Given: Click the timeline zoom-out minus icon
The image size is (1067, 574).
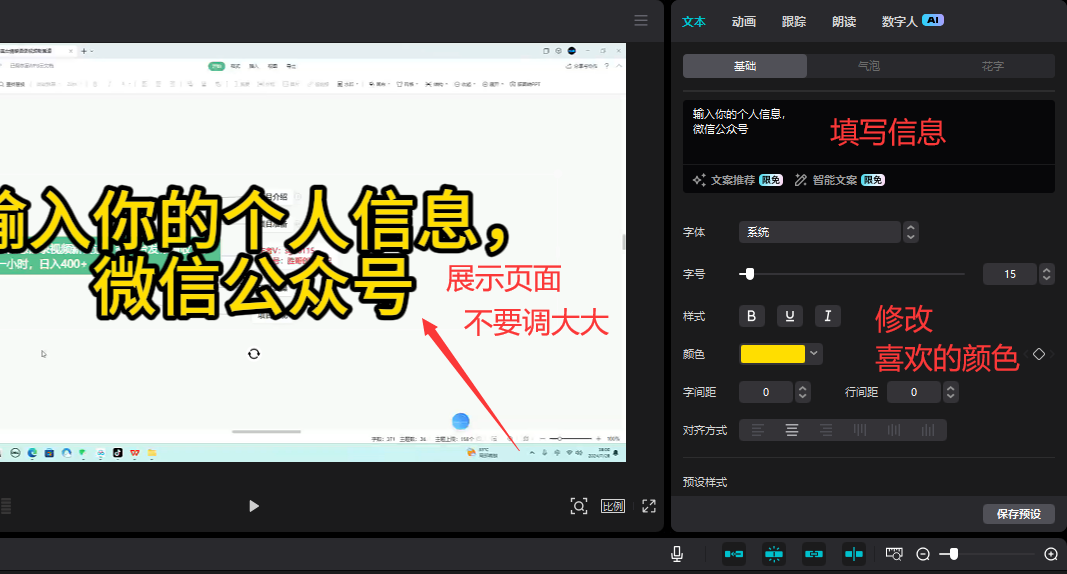Looking at the screenshot, I should pos(923,554).
